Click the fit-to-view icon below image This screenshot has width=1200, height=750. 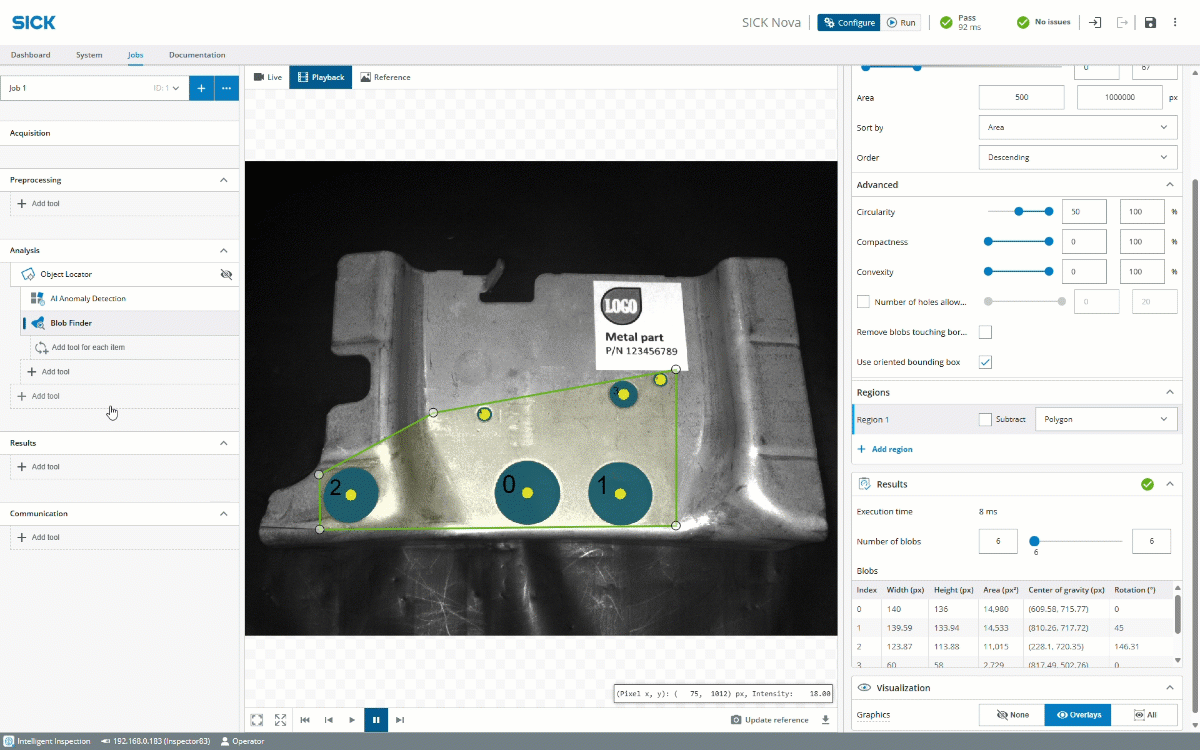257,719
